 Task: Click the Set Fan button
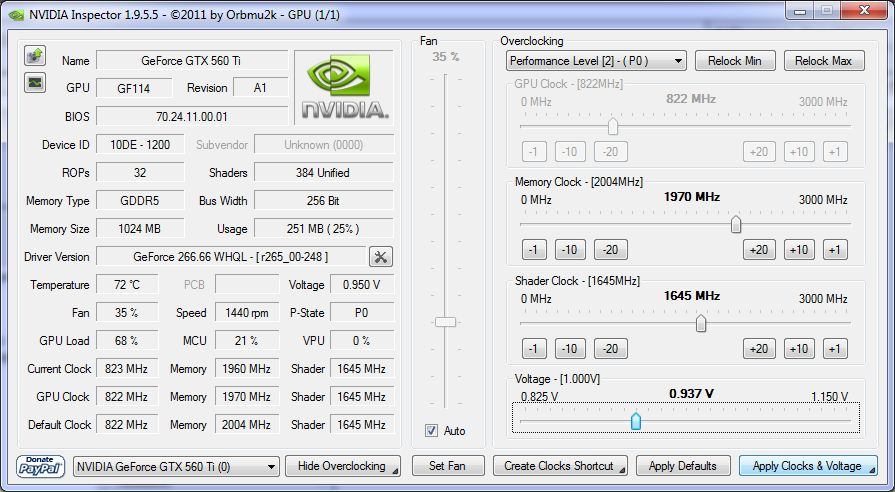click(x=448, y=466)
